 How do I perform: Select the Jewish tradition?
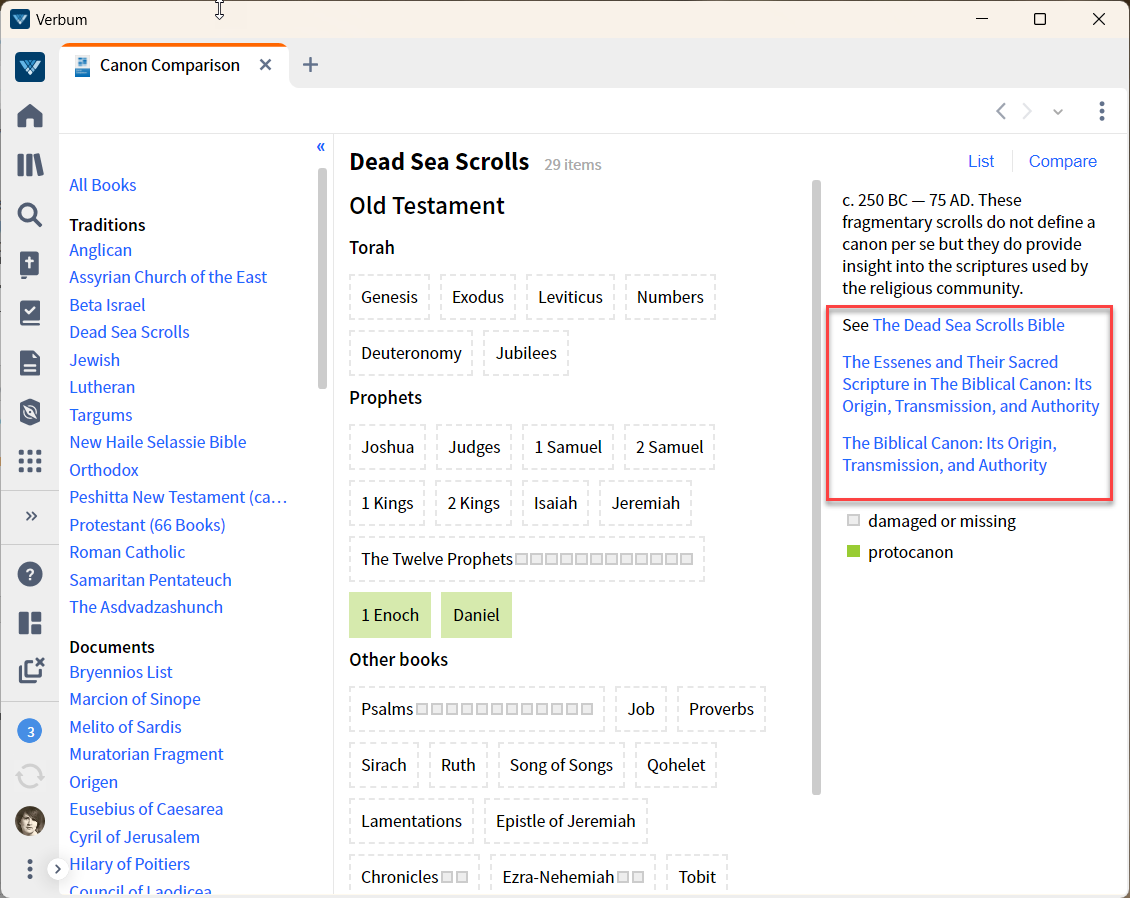click(x=94, y=360)
